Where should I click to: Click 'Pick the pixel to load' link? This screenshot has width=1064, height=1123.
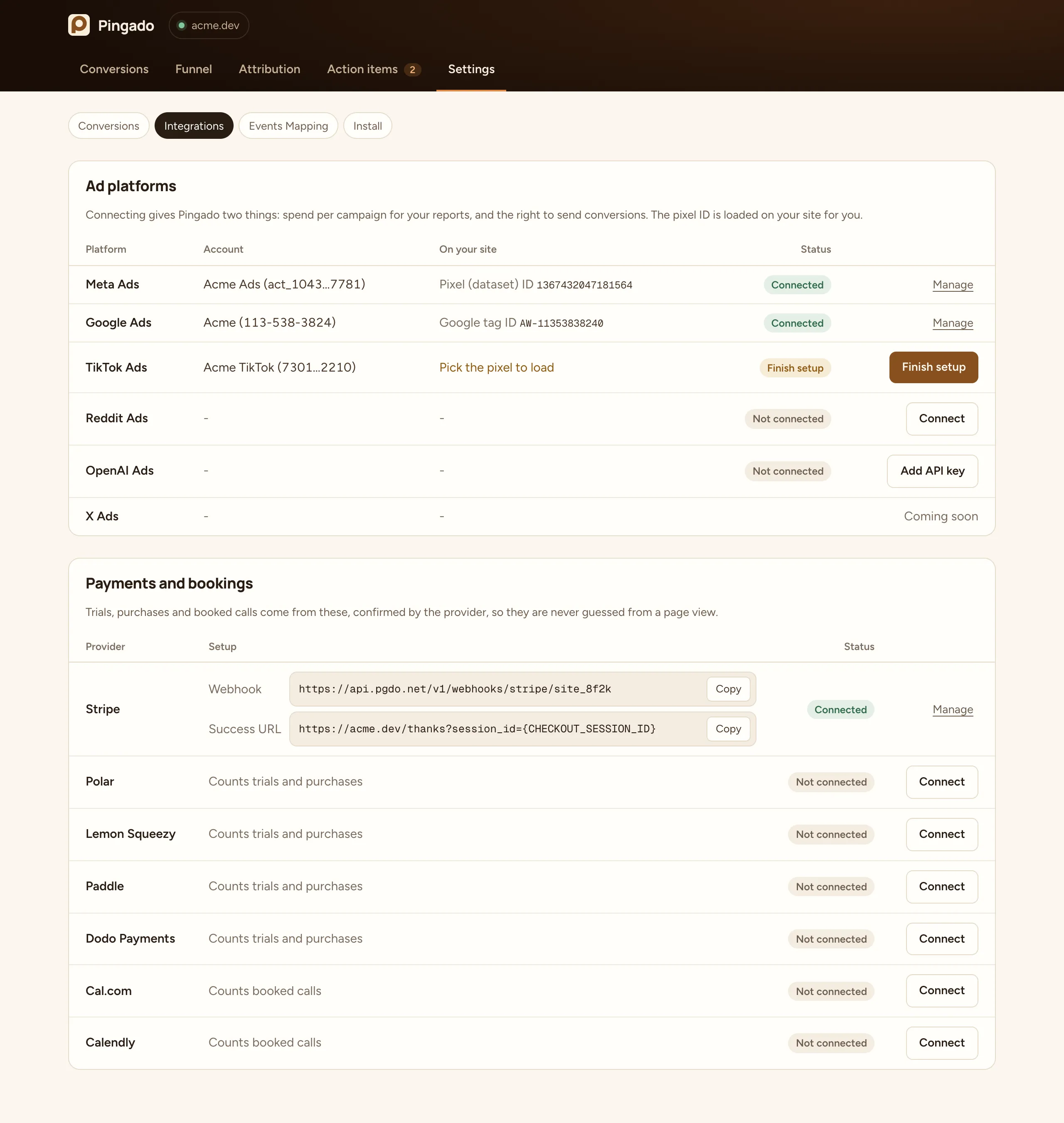pos(497,367)
